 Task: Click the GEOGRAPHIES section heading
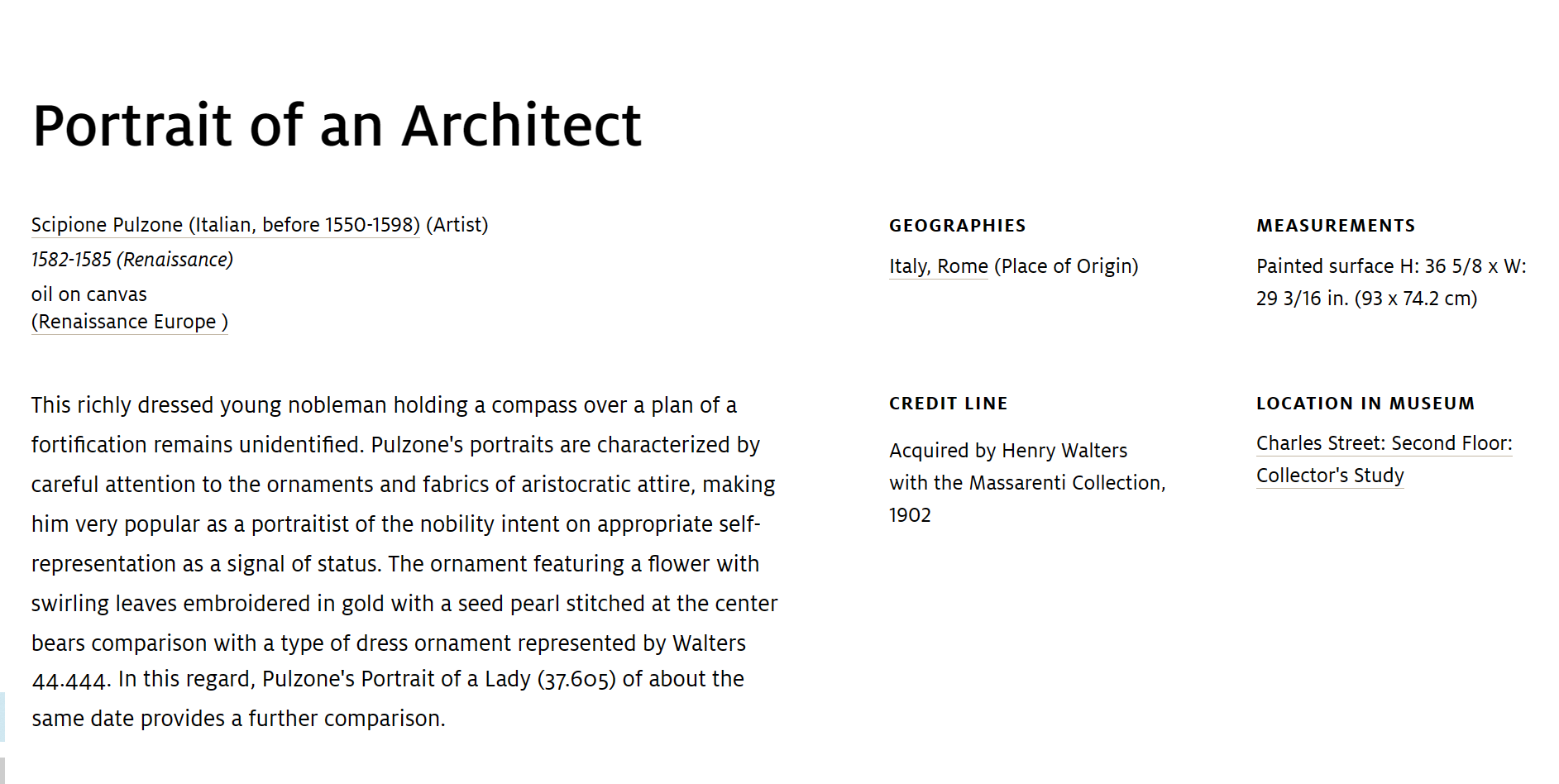(958, 226)
